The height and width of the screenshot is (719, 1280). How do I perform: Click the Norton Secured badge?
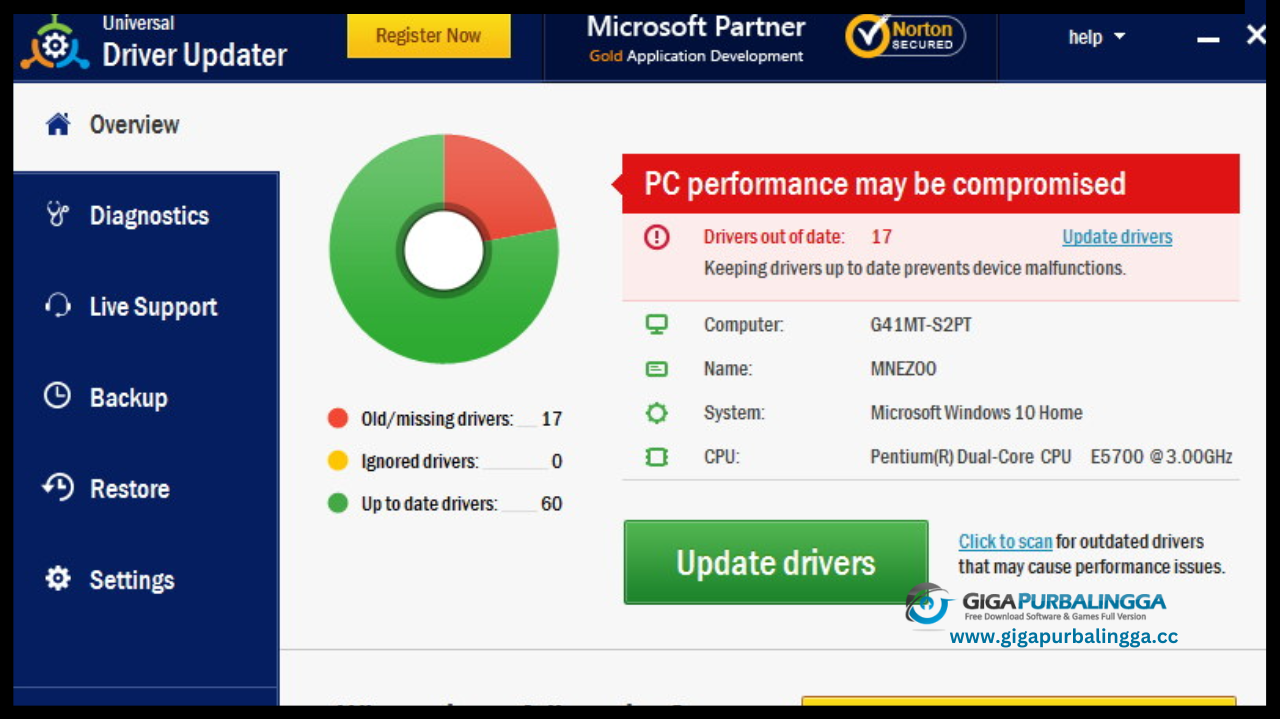(905, 37)
